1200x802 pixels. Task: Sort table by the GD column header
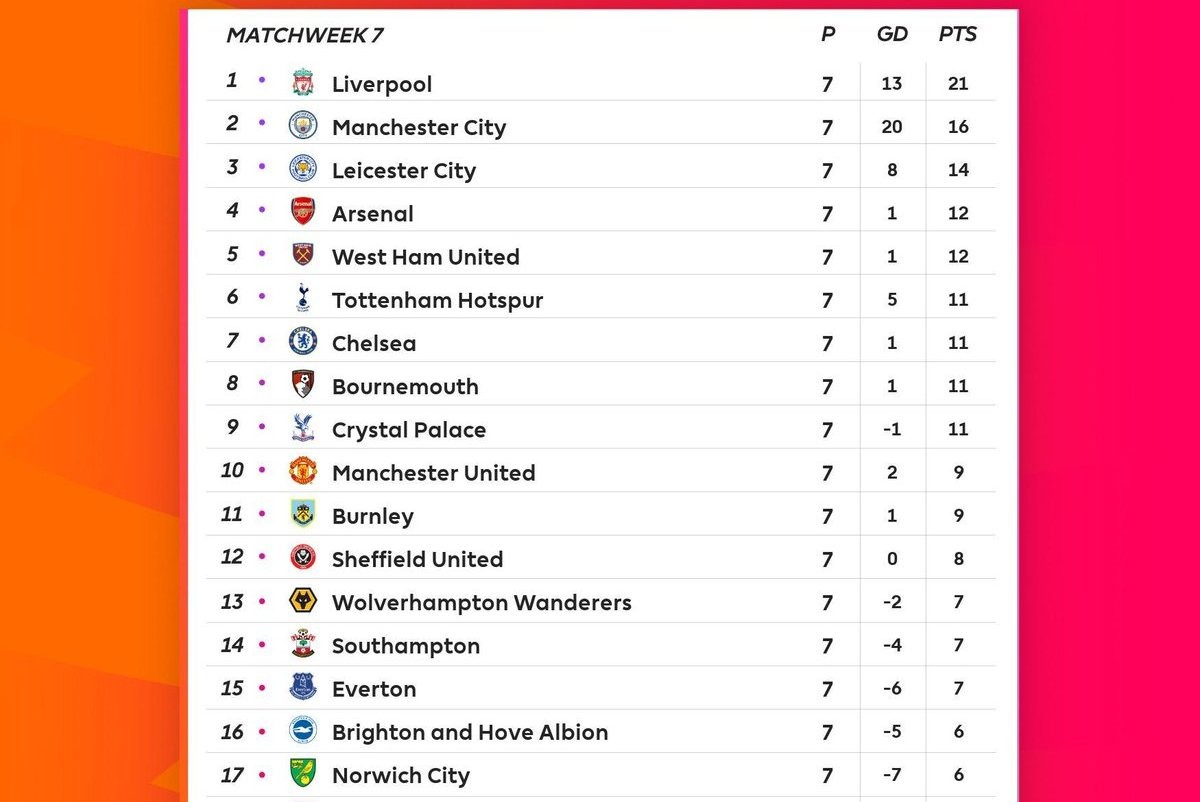pyautogui.click(x=891, y=35)
